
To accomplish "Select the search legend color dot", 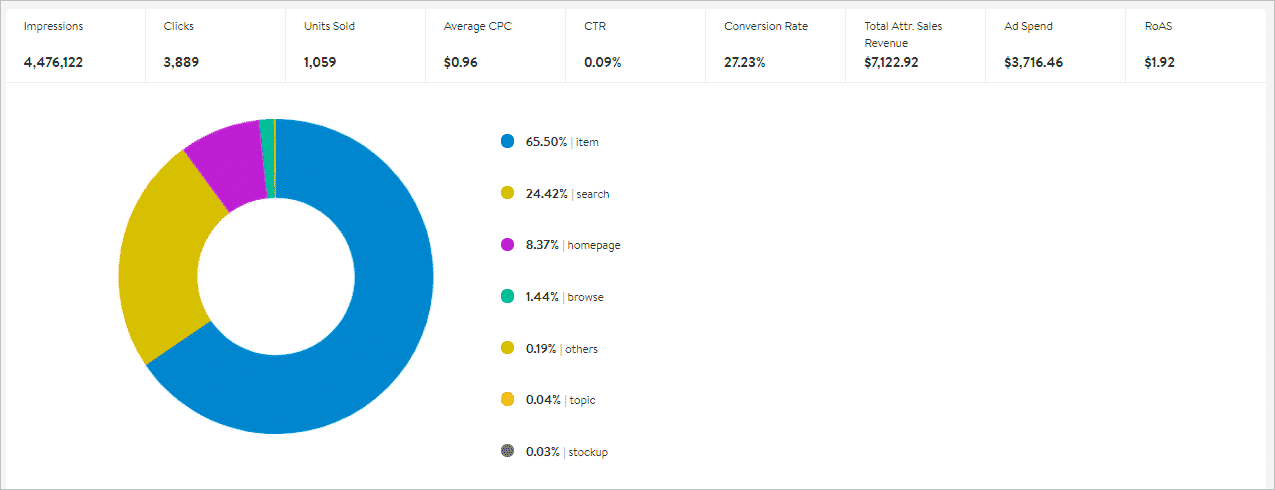I will 507,193.
